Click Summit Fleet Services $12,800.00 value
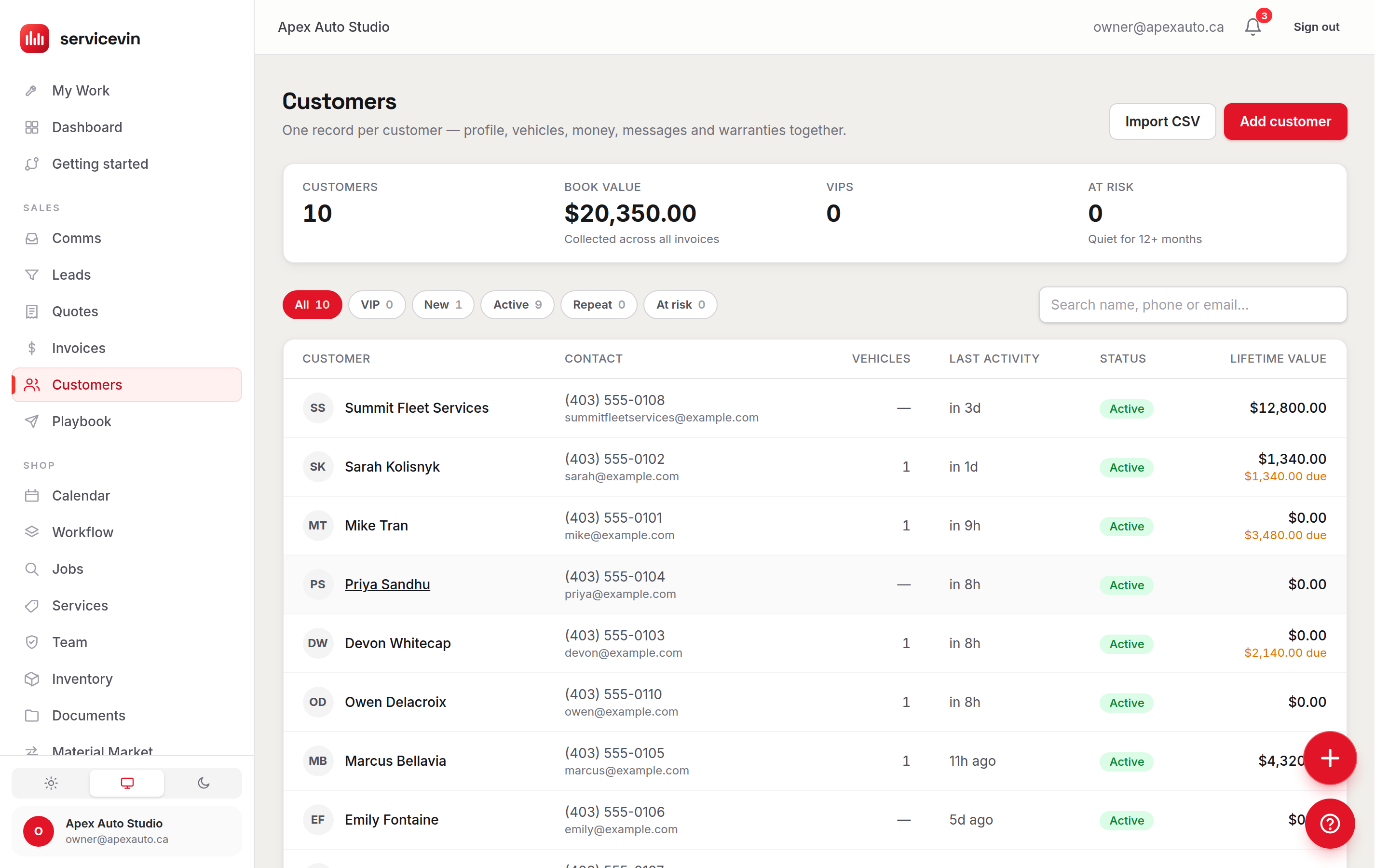This screenshot has width=1389, height=868. coord(1288,408)
